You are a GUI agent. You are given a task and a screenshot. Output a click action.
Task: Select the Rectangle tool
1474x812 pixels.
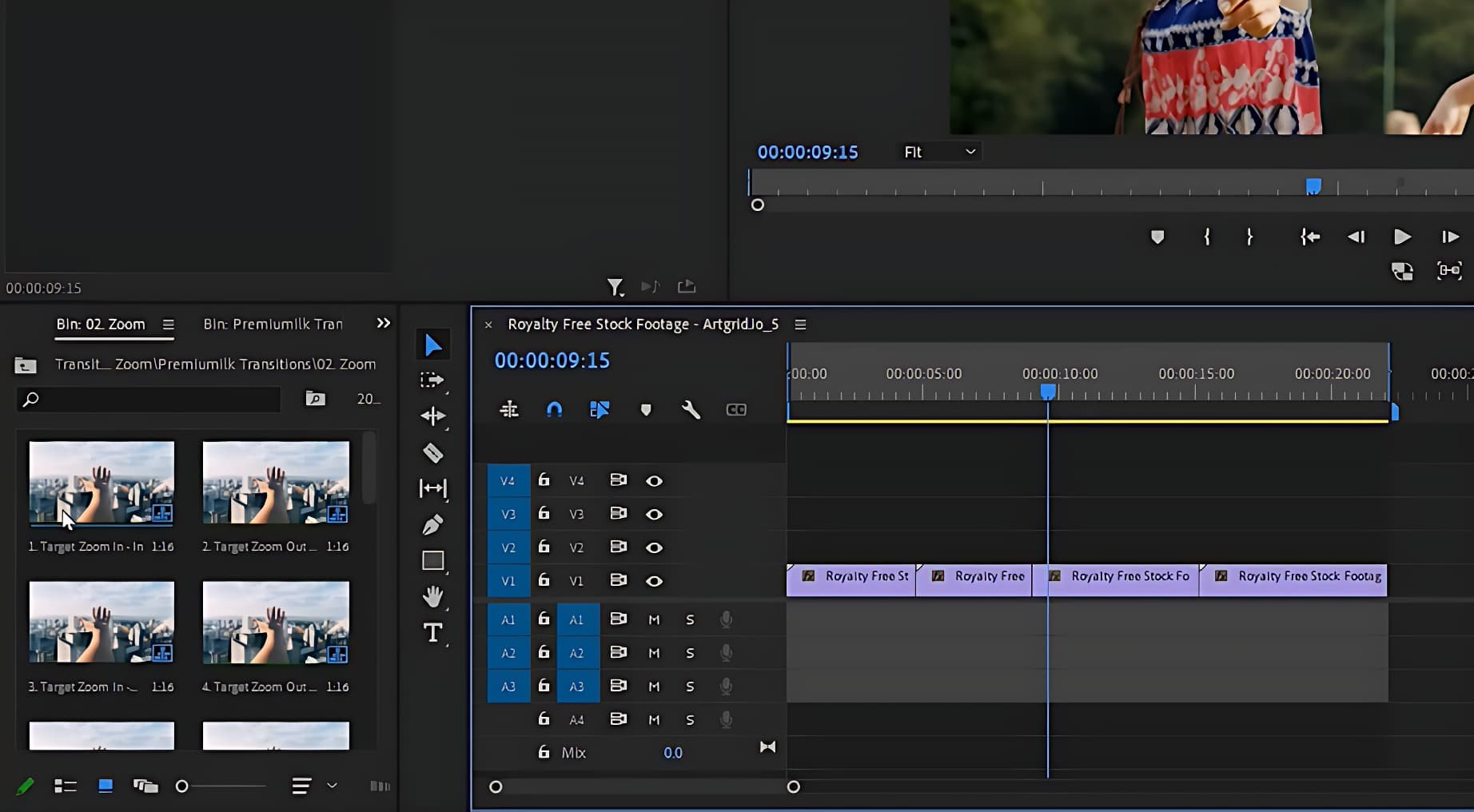pyautogui.click(x=432, y=561)
